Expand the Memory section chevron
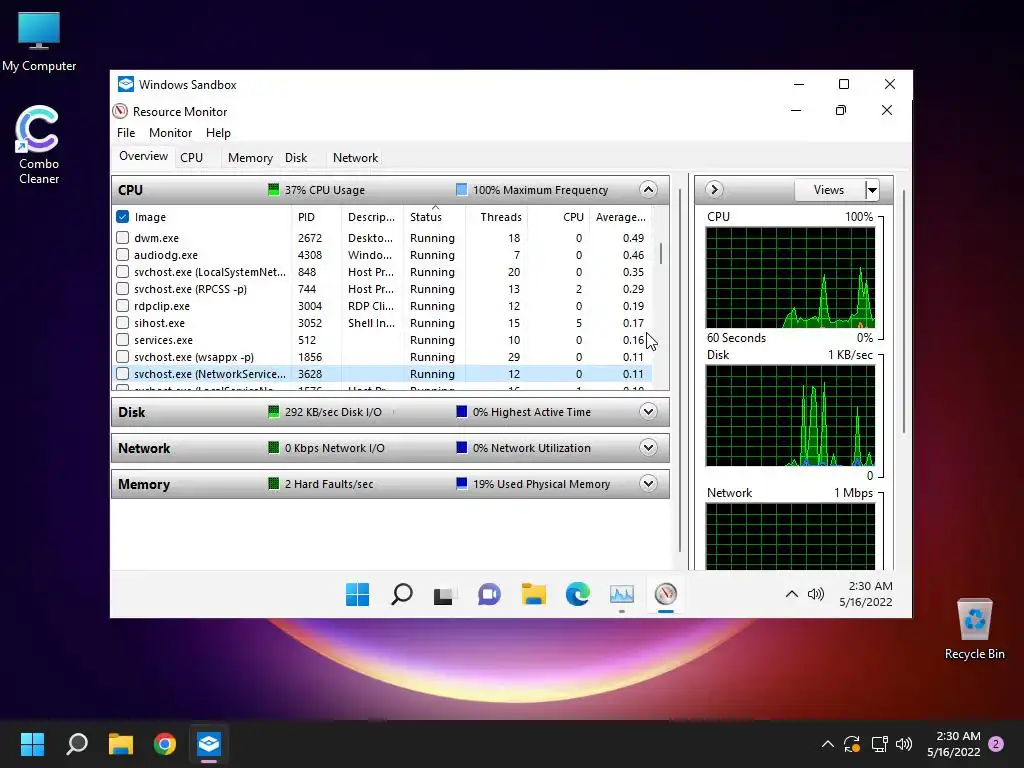 [x=648, y=484]
